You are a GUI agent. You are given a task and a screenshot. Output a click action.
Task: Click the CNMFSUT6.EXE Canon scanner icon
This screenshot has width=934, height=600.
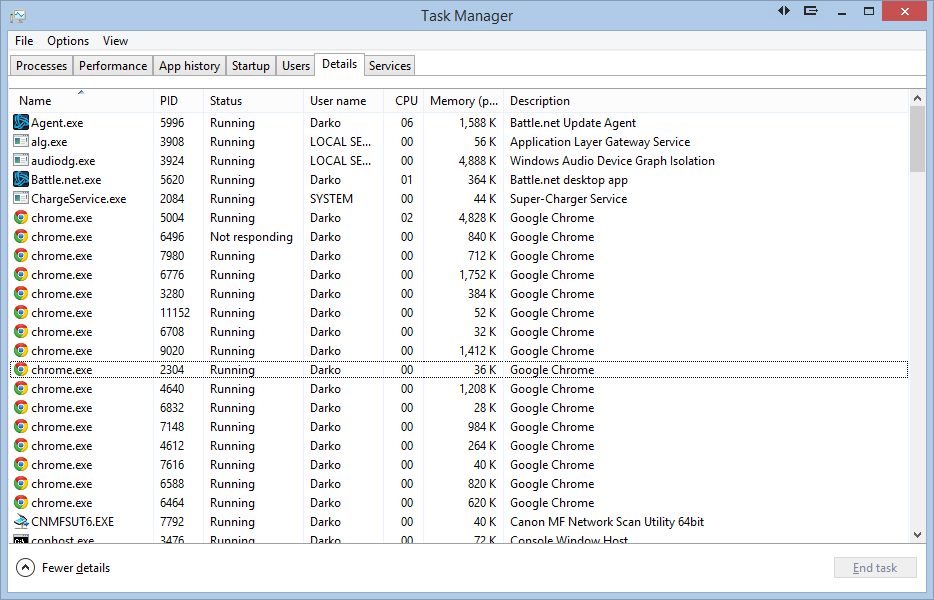pyautogui.click(x=21, y=522)
